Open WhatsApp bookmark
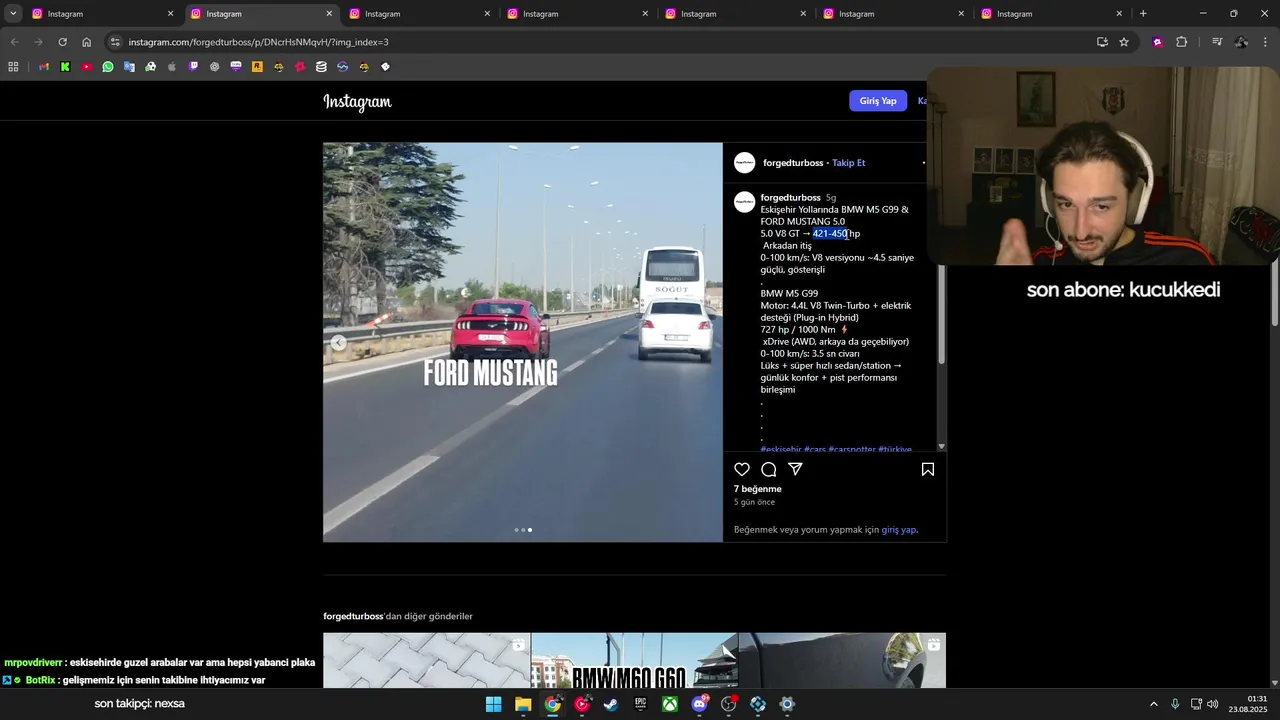 (x=108, y=67)
